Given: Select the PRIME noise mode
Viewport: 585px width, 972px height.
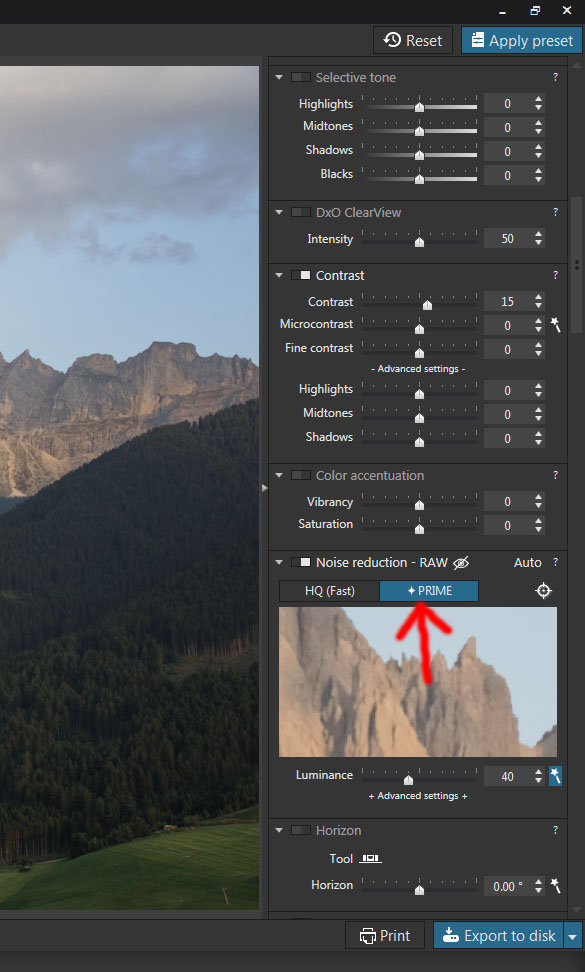Looking at the screenshot, I should pyautogui.click(x=429, y=591).
